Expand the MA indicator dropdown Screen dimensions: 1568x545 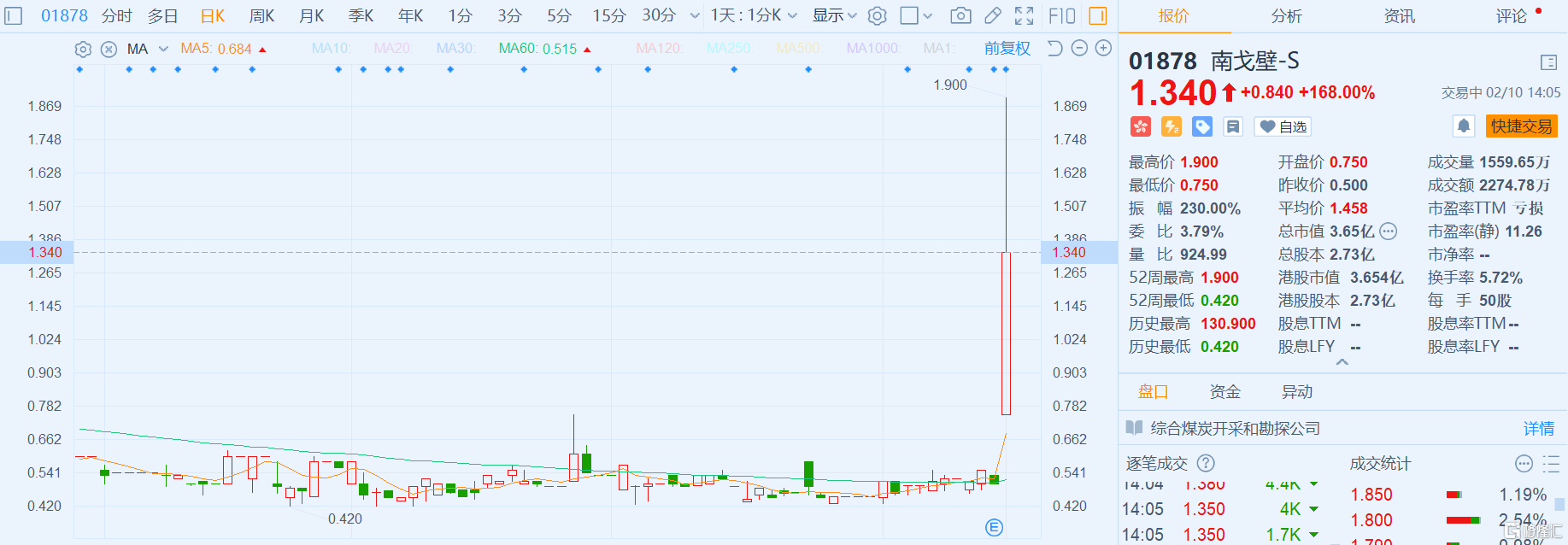coord(163,50)
